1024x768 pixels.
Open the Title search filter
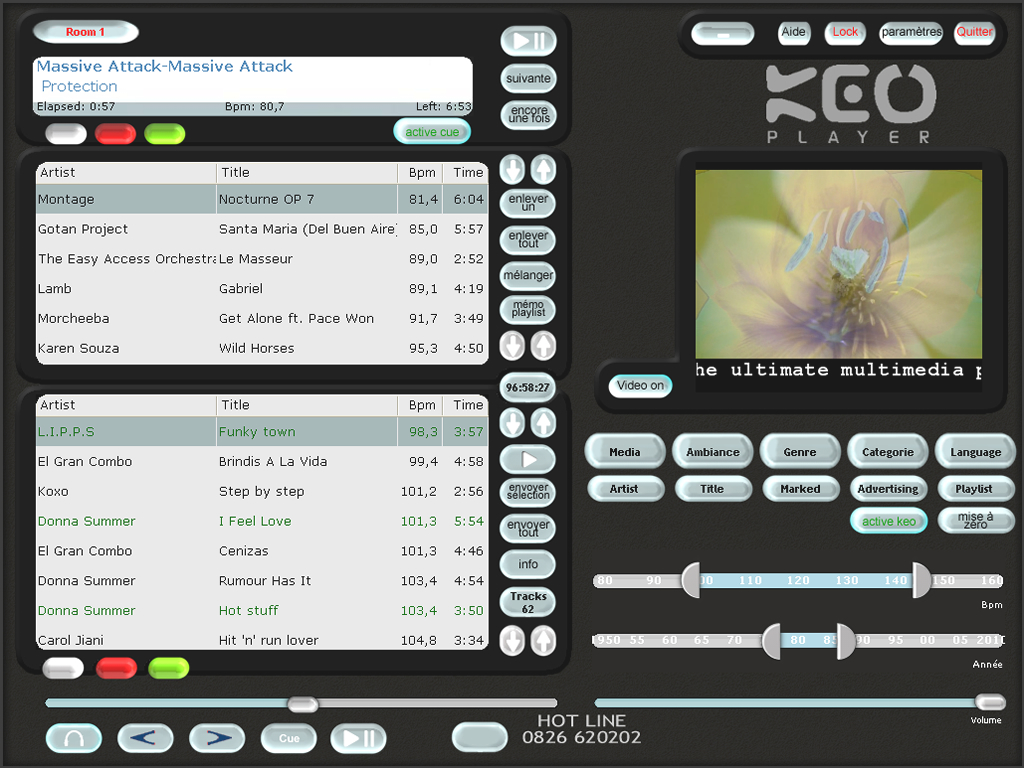[713, 489]
